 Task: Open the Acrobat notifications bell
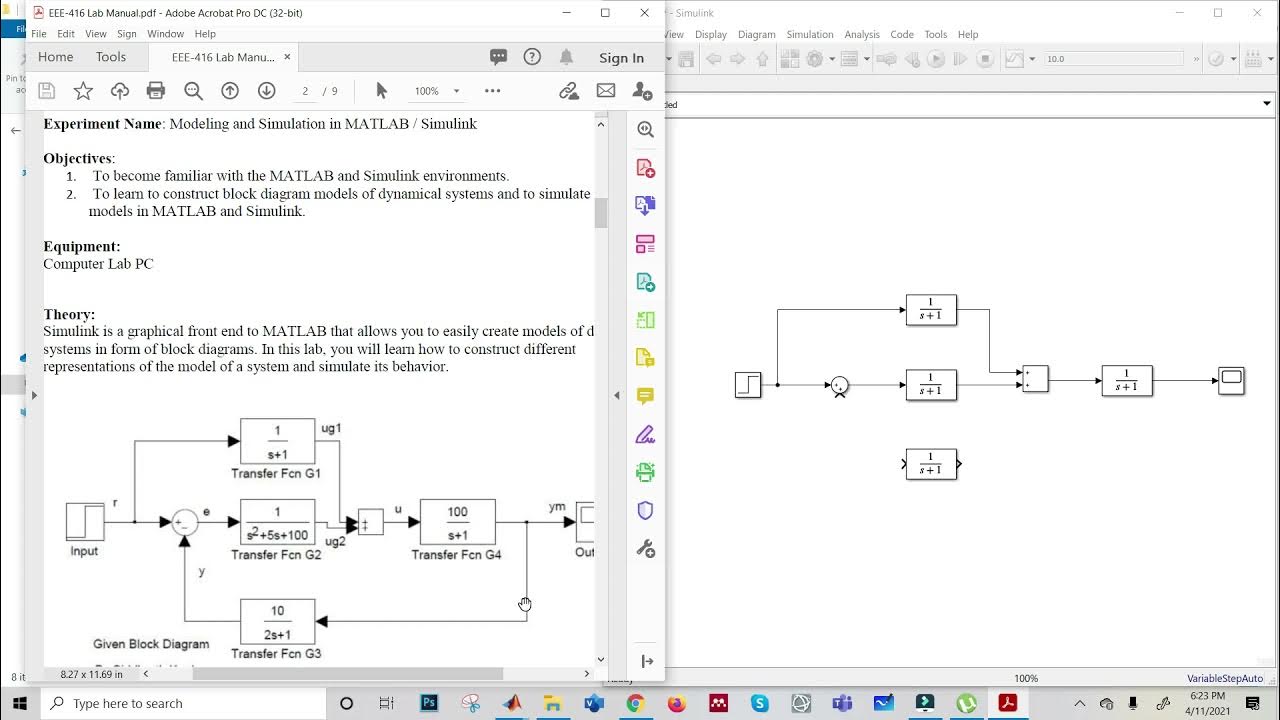567,57
